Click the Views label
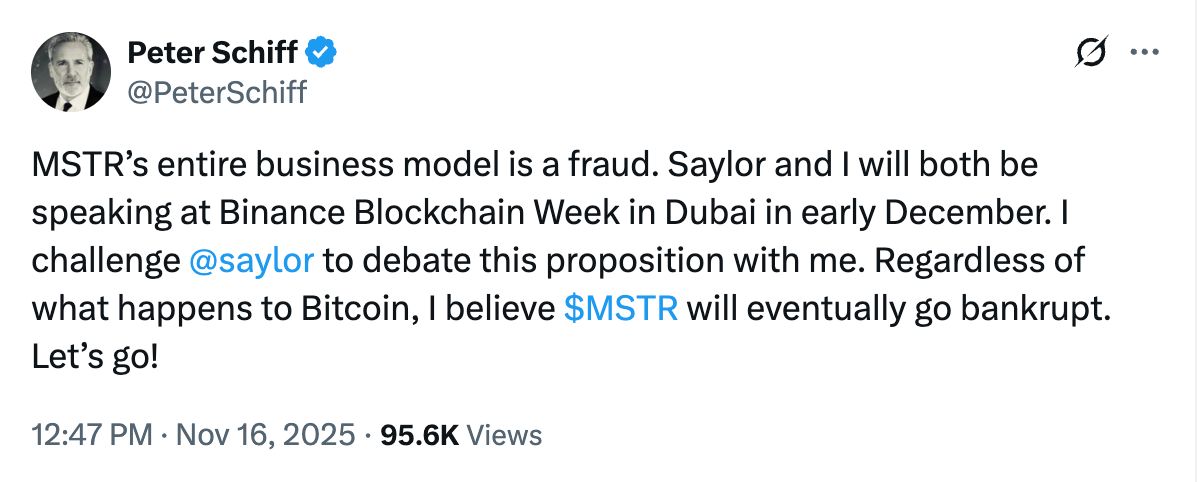 505,435
